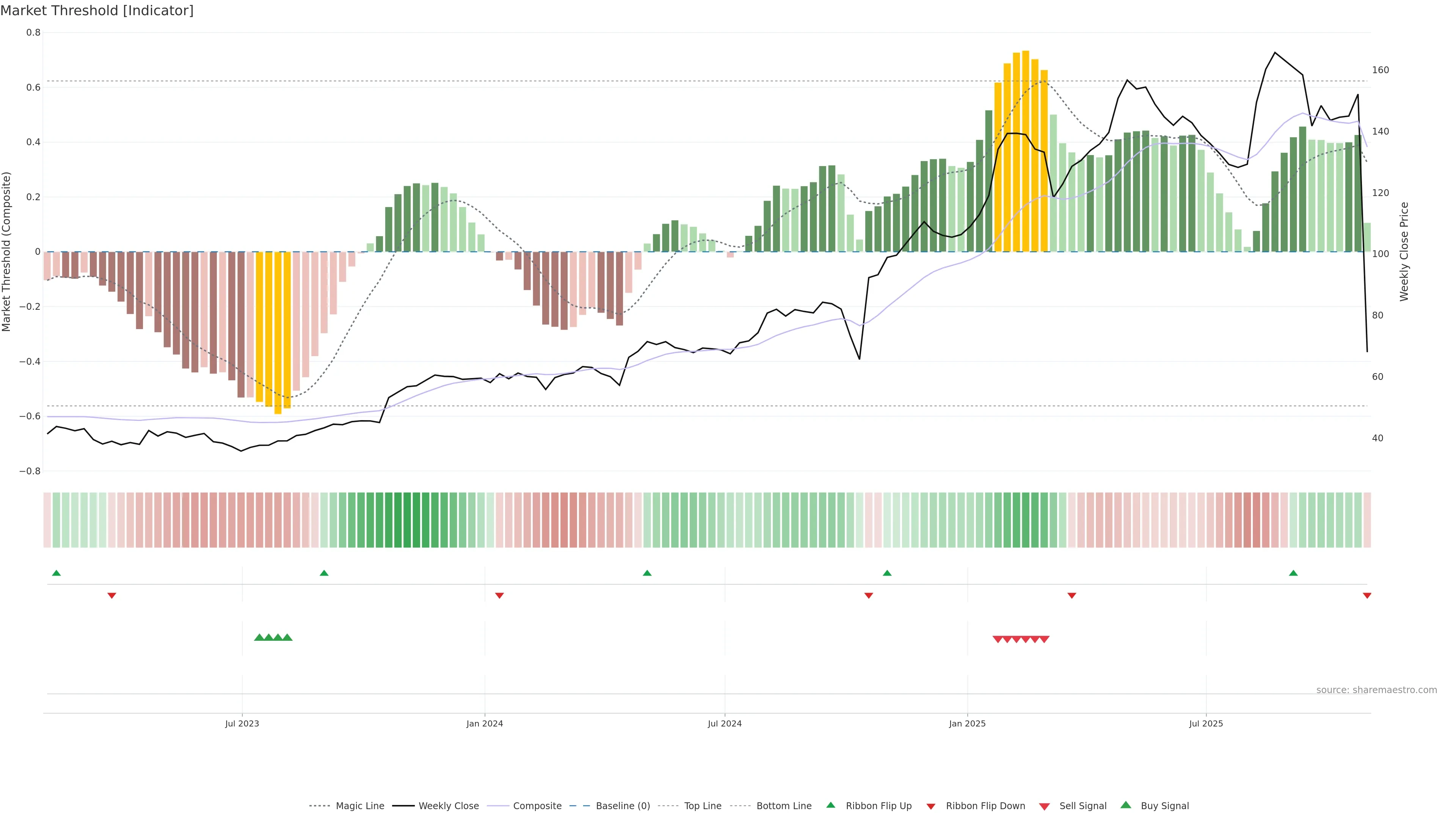Toggle Magic Line legend entry
This screenshot has width=1456, height=819.
(x=359, y=806)
